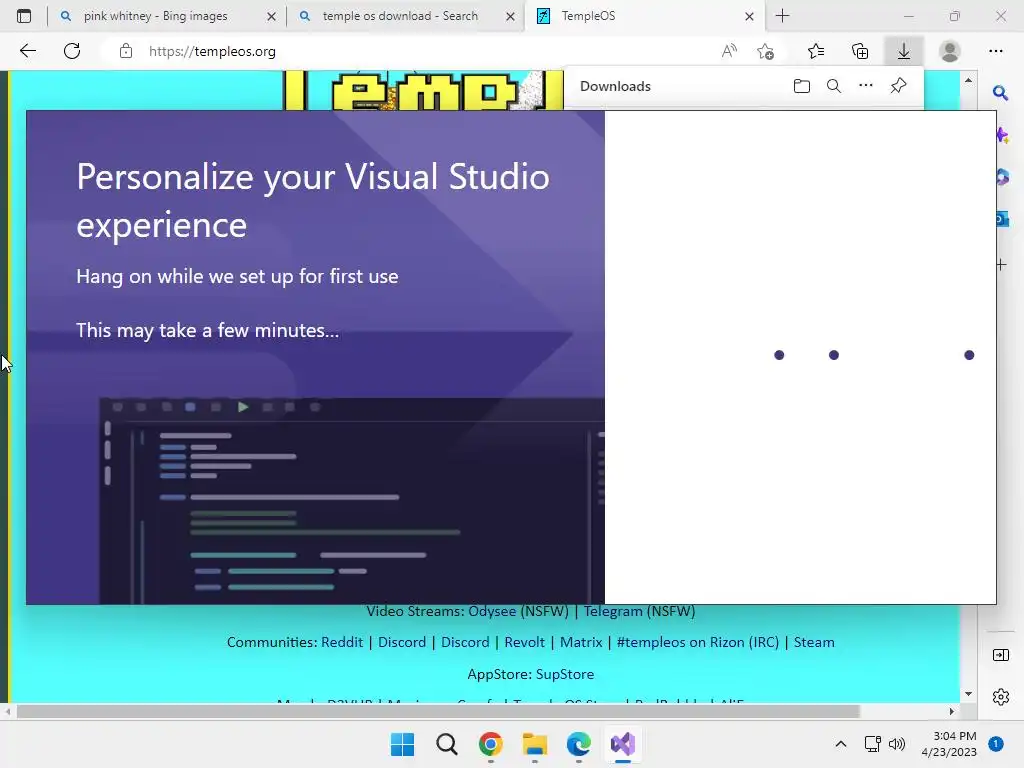Open the second Discord link
Screen dimensions: 1024x768
[x=465, y=642]
